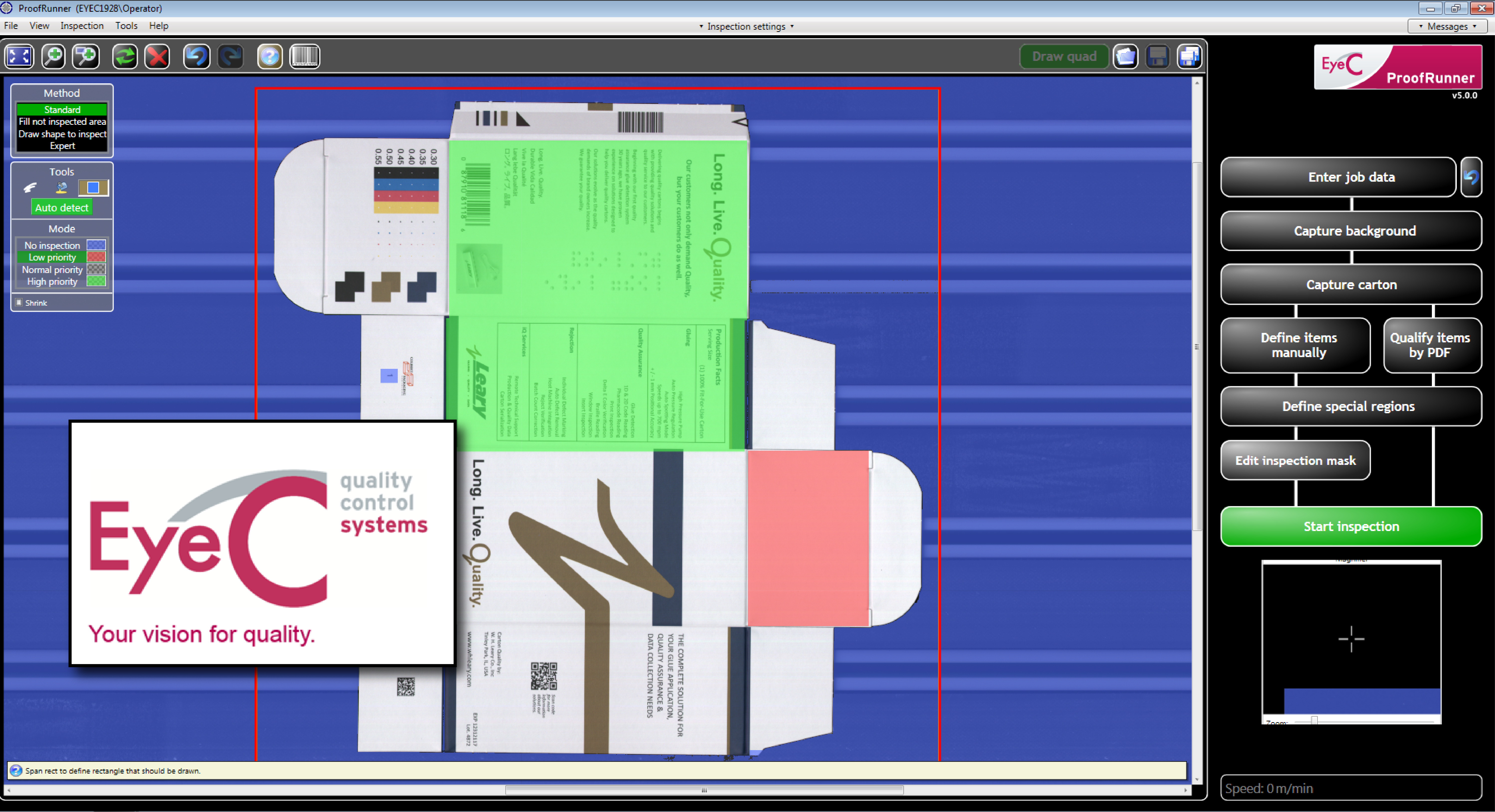
Task: Open a file with the folder icon
Action: pos(1125,56)
